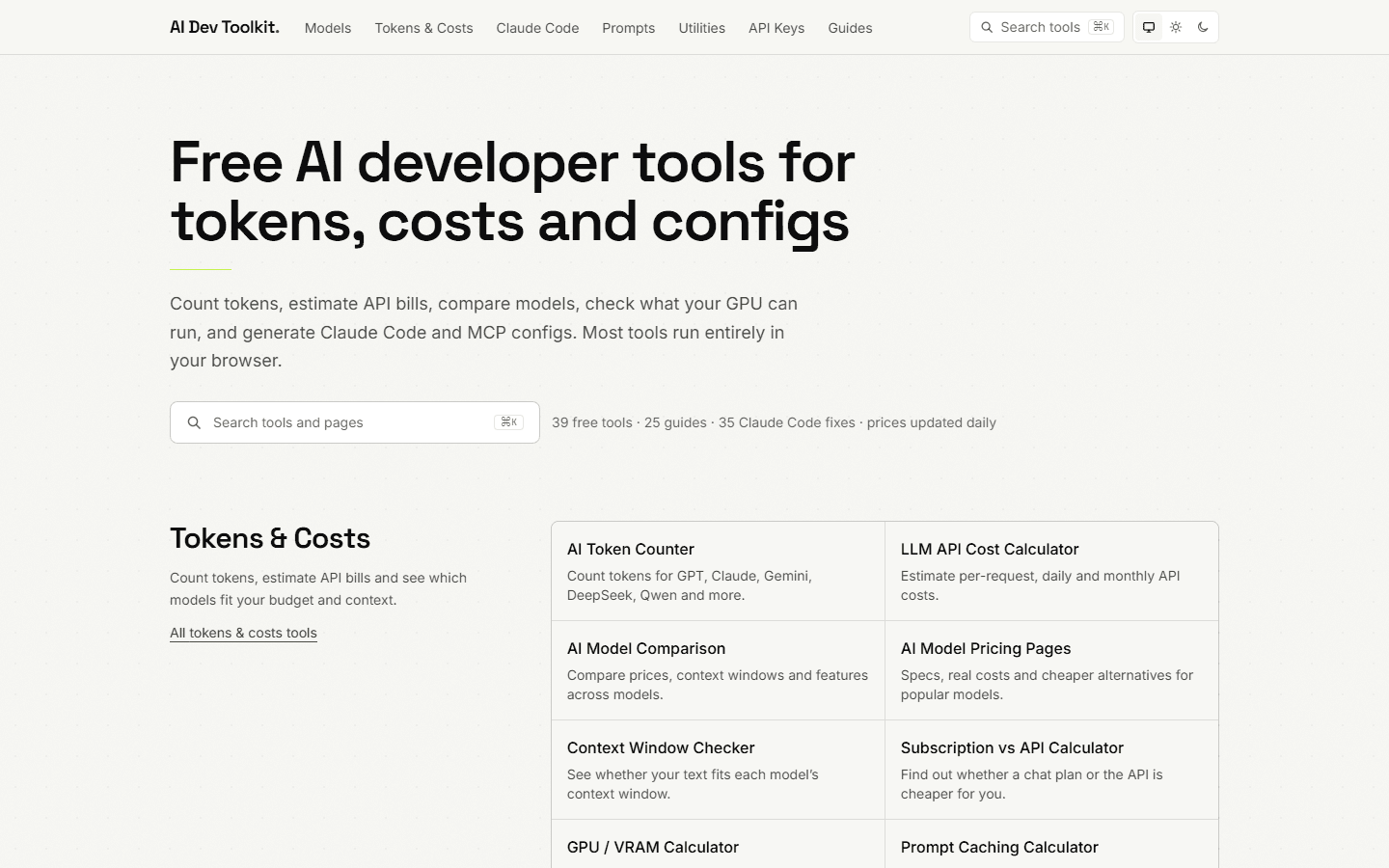The height and width of the screenshot is (868, 1389).
Task: Open the Prompts nav item
Action: coord(629,28)
